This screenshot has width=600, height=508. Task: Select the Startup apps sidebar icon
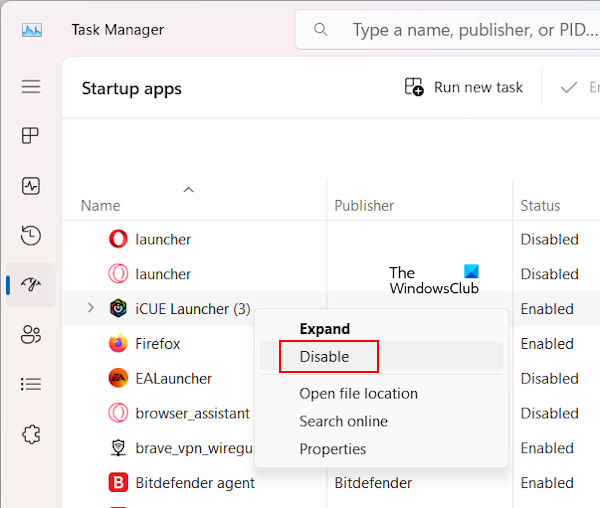tap(31, 285)
